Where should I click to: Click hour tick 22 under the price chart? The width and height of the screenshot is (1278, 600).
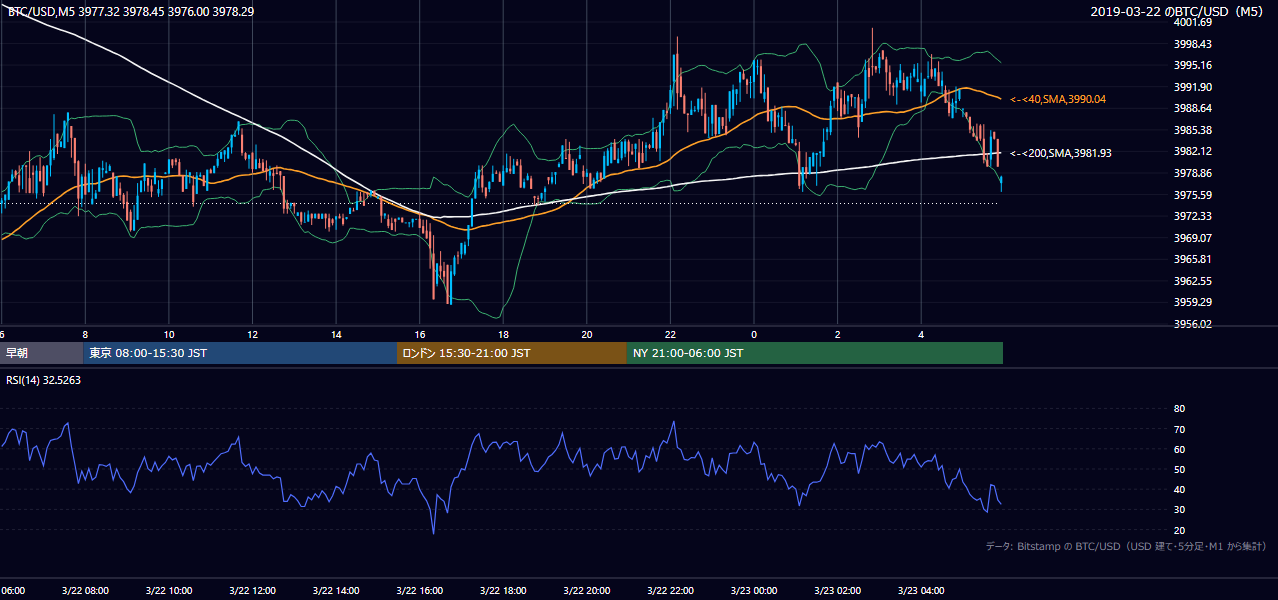click(x=671, y=335)
